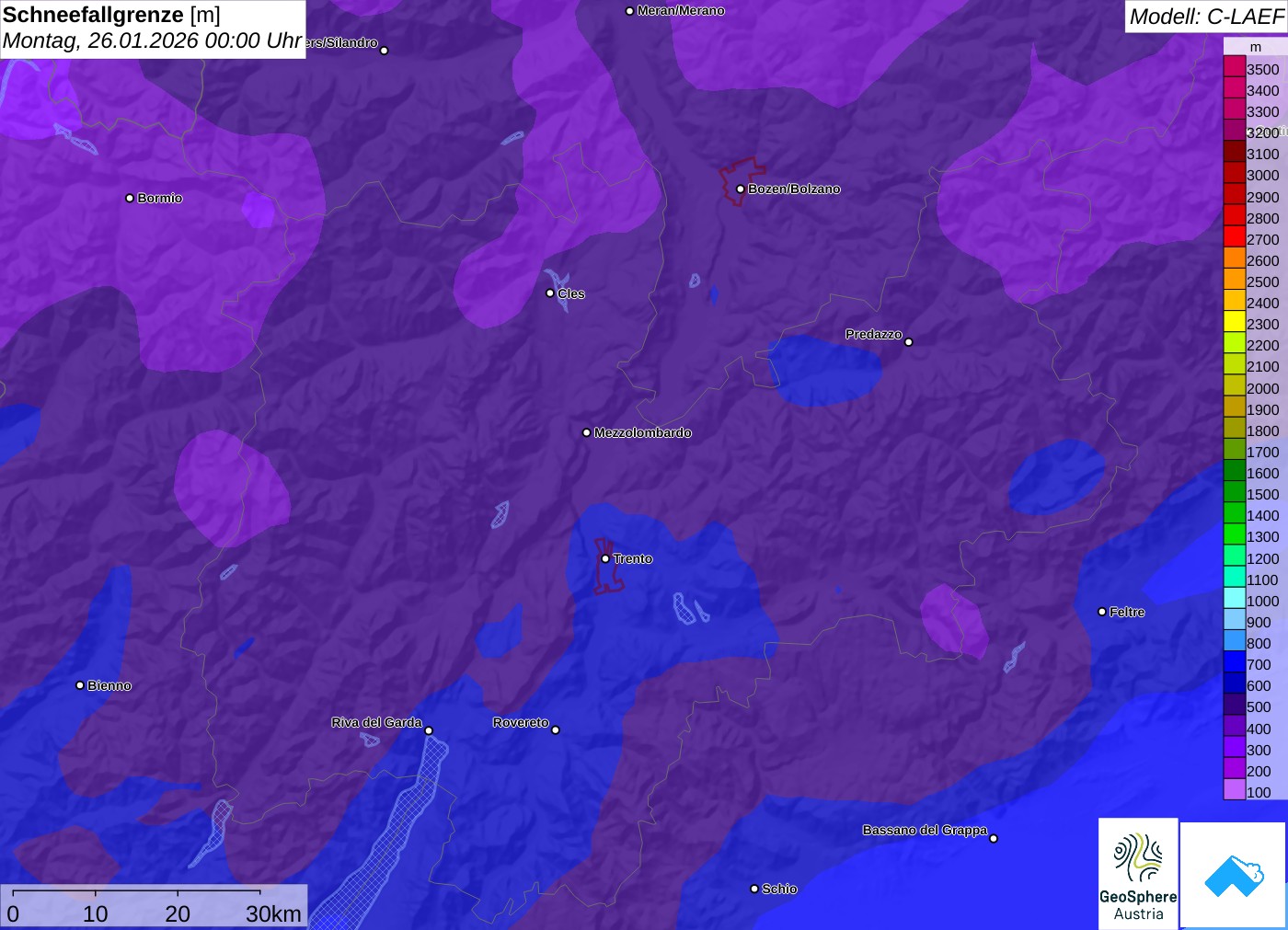Click the Feltre city marker dot
The image size is (1288, 930).
pos(1102,612)
